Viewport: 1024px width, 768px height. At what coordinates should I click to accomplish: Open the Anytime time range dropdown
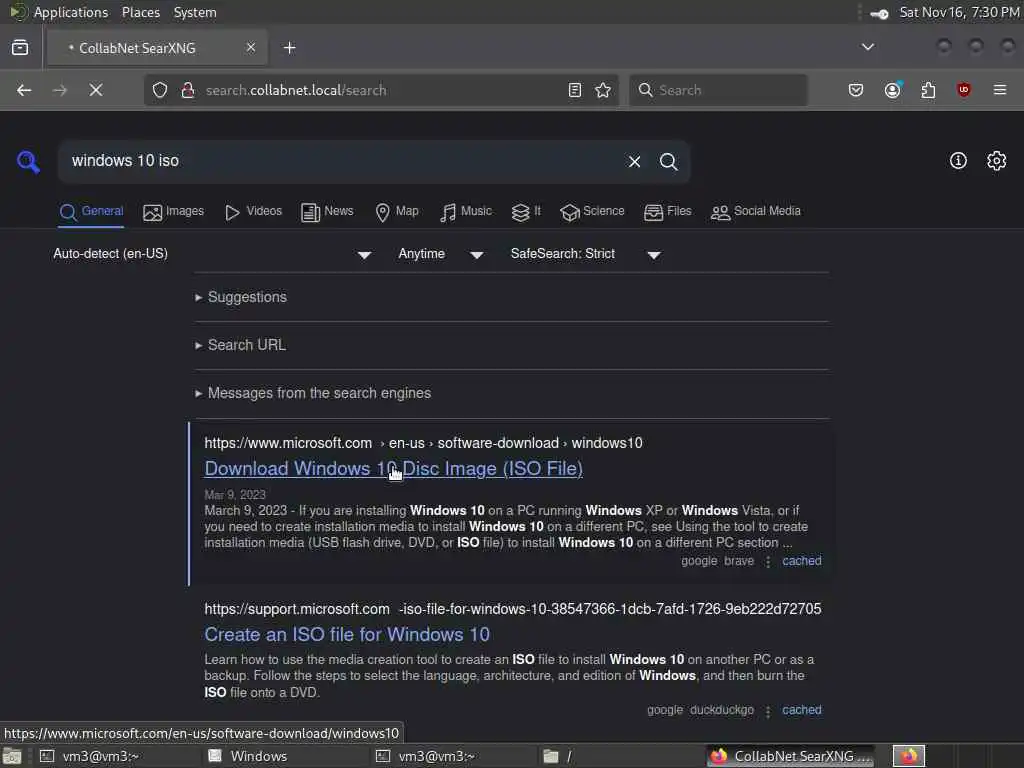pos(441,254)
